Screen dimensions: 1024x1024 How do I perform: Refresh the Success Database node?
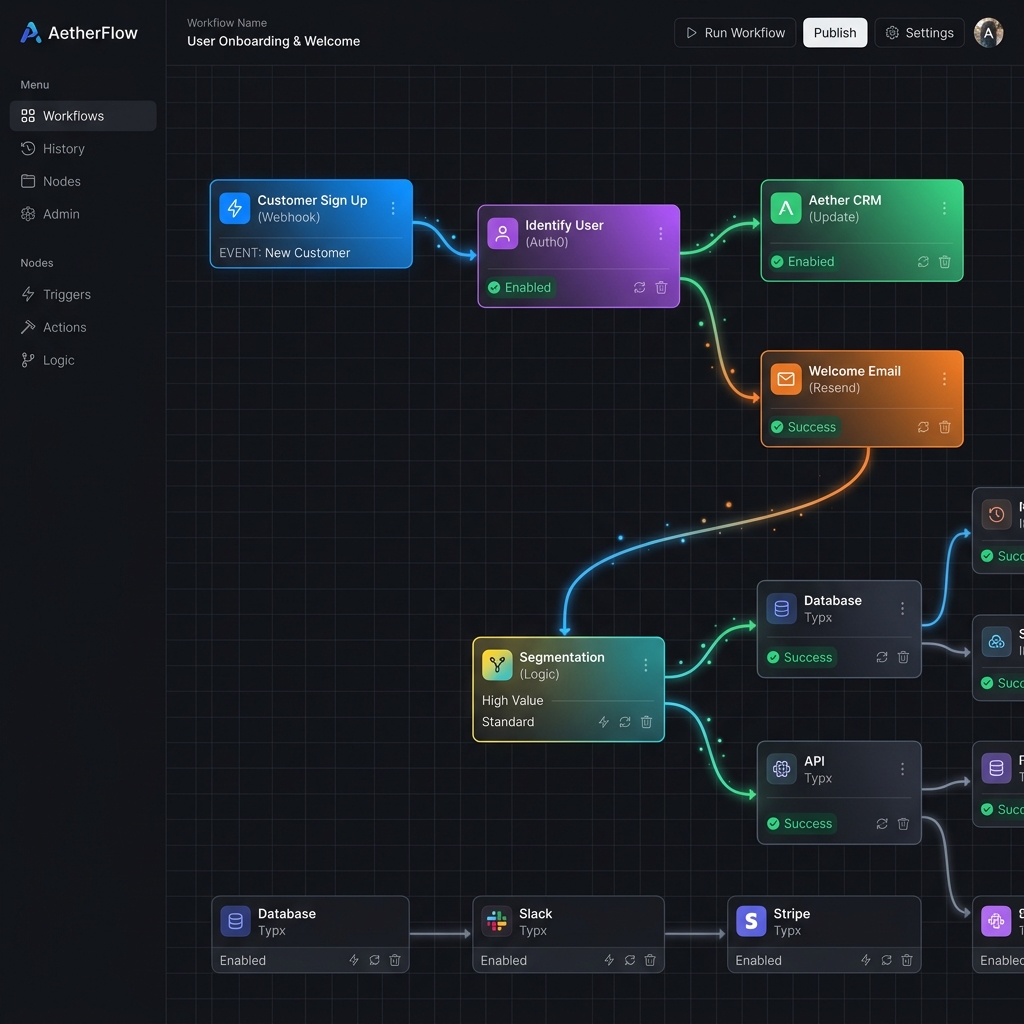point(882,657)
